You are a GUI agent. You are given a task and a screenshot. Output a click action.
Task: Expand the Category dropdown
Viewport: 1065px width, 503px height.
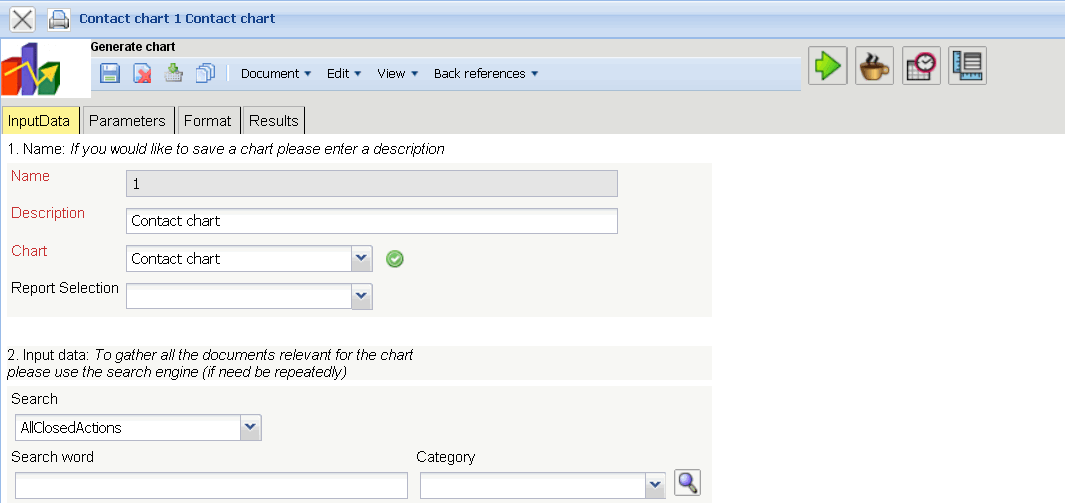point(655,486)
